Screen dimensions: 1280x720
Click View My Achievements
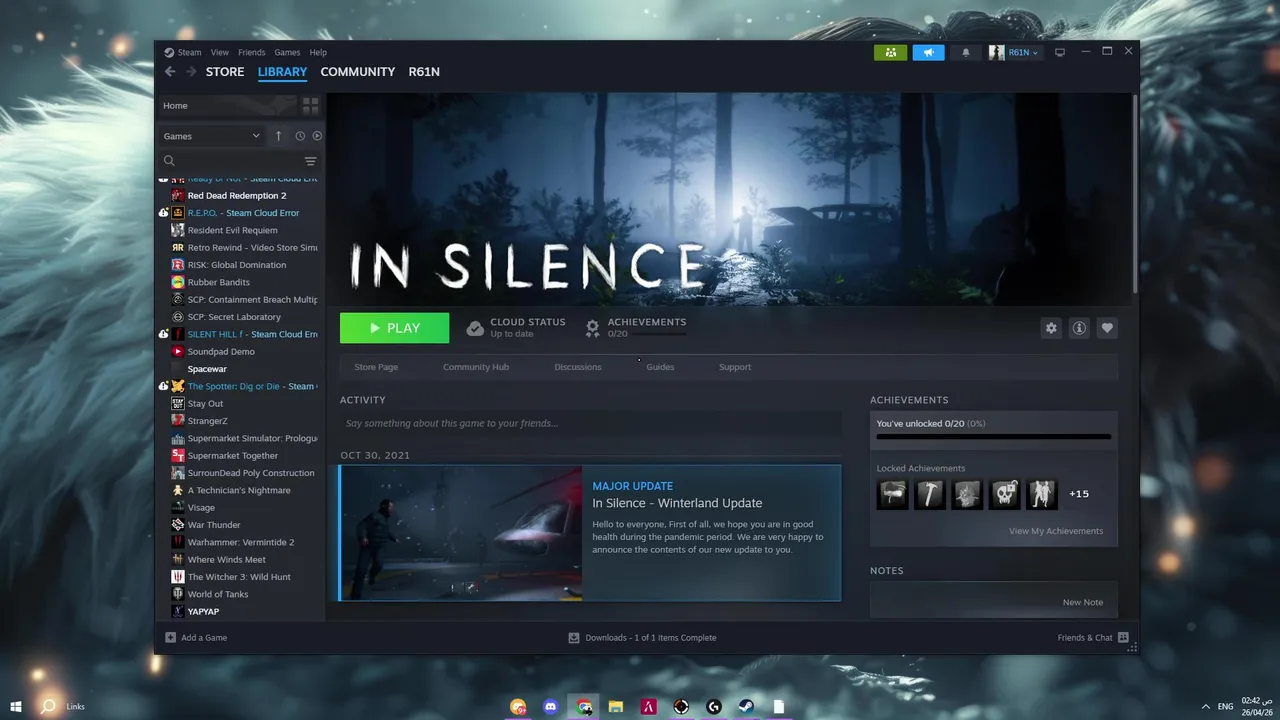(1056, 531)
